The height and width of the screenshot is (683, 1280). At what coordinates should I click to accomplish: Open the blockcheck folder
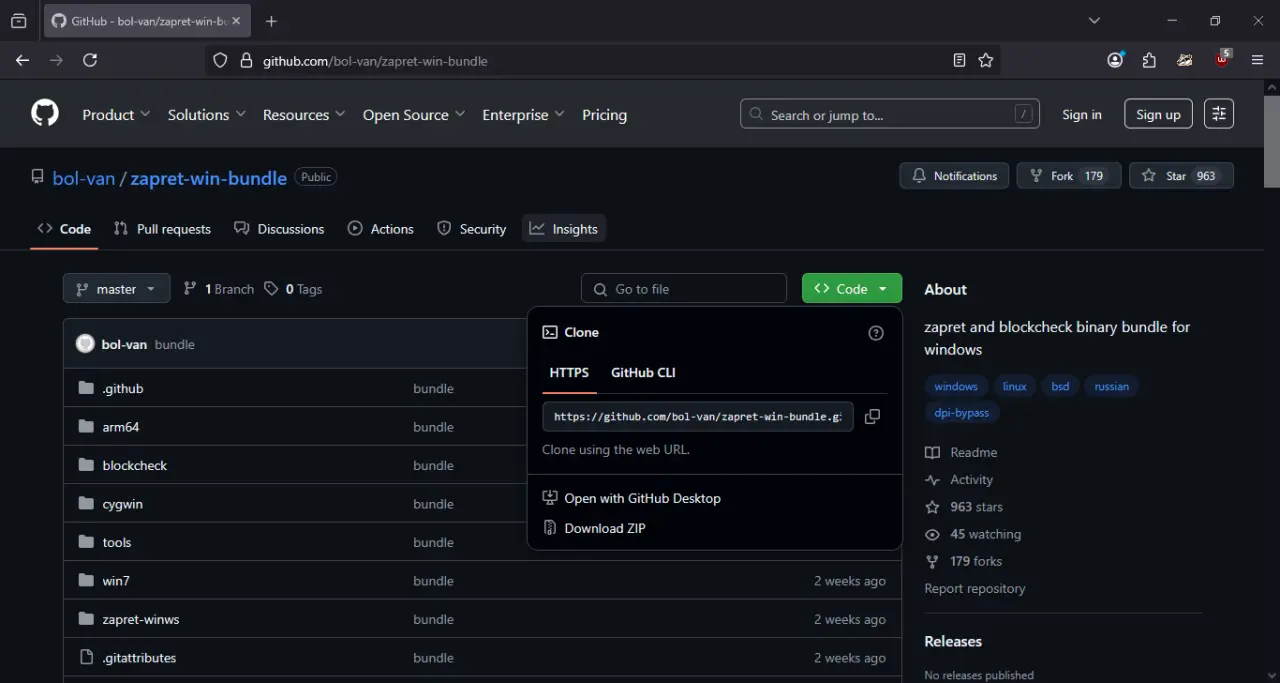[x=135, y=465]
